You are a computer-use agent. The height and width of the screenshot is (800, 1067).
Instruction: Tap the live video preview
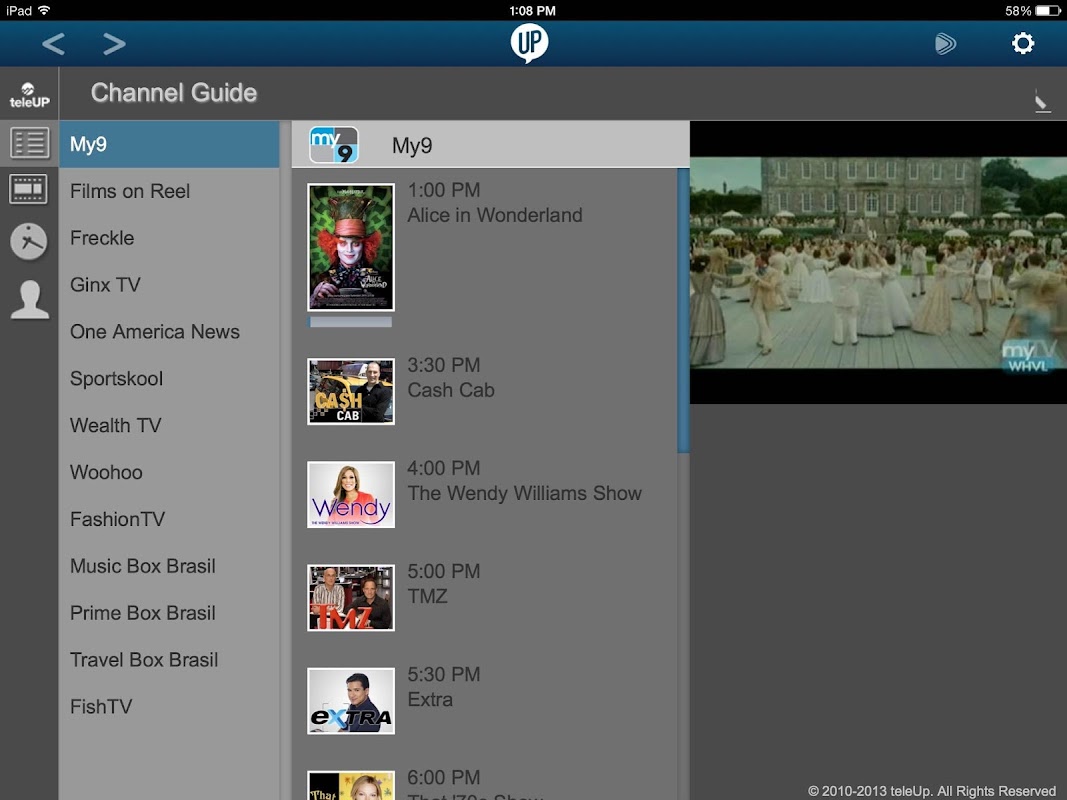(x=879, y=263)
